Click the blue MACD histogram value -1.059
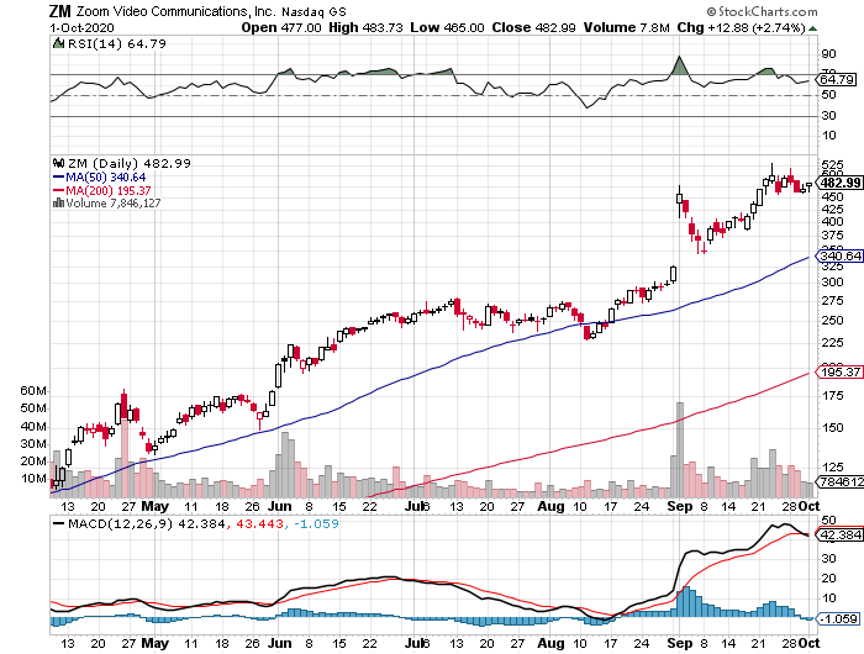 (x=316, y=523)
